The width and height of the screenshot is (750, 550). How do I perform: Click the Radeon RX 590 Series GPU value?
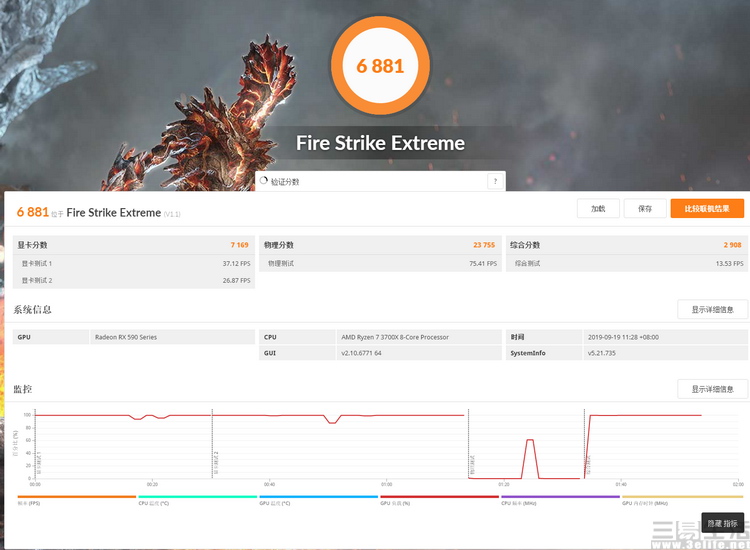pyautogui.click(x=126, y=337)
